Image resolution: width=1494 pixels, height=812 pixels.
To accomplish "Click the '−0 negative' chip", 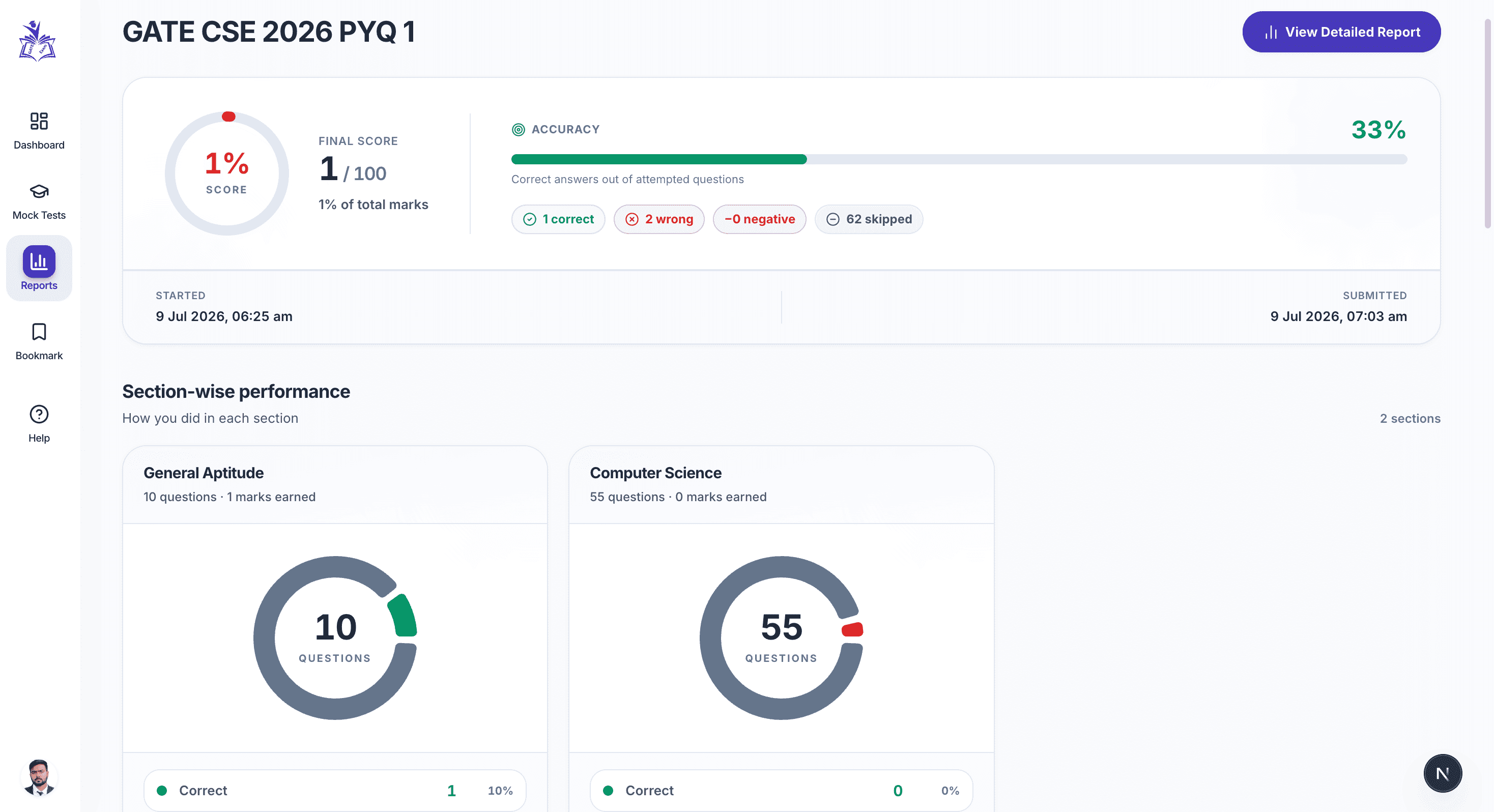I will [x=759, y=219].
